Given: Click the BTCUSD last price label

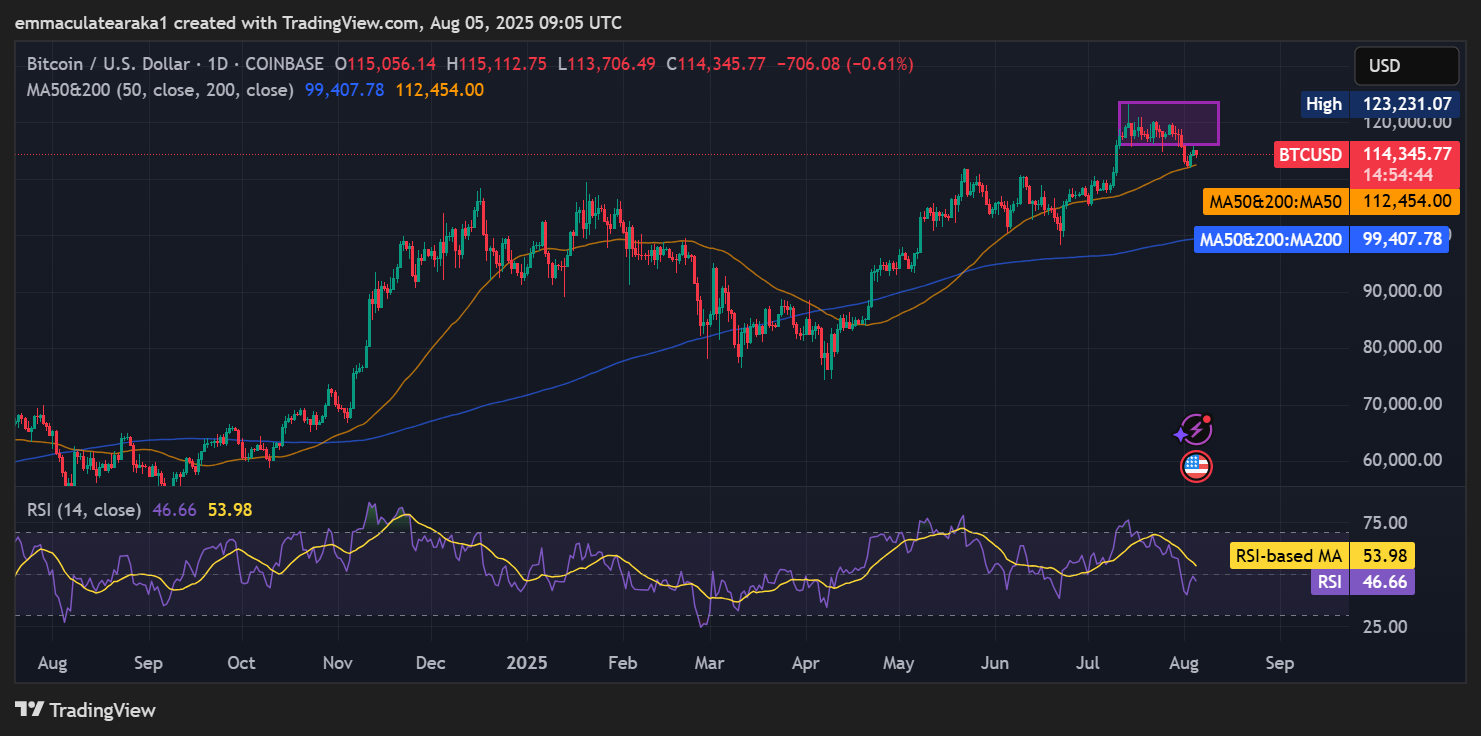Looking at the screenshot, I should [x=1367, y=155].
